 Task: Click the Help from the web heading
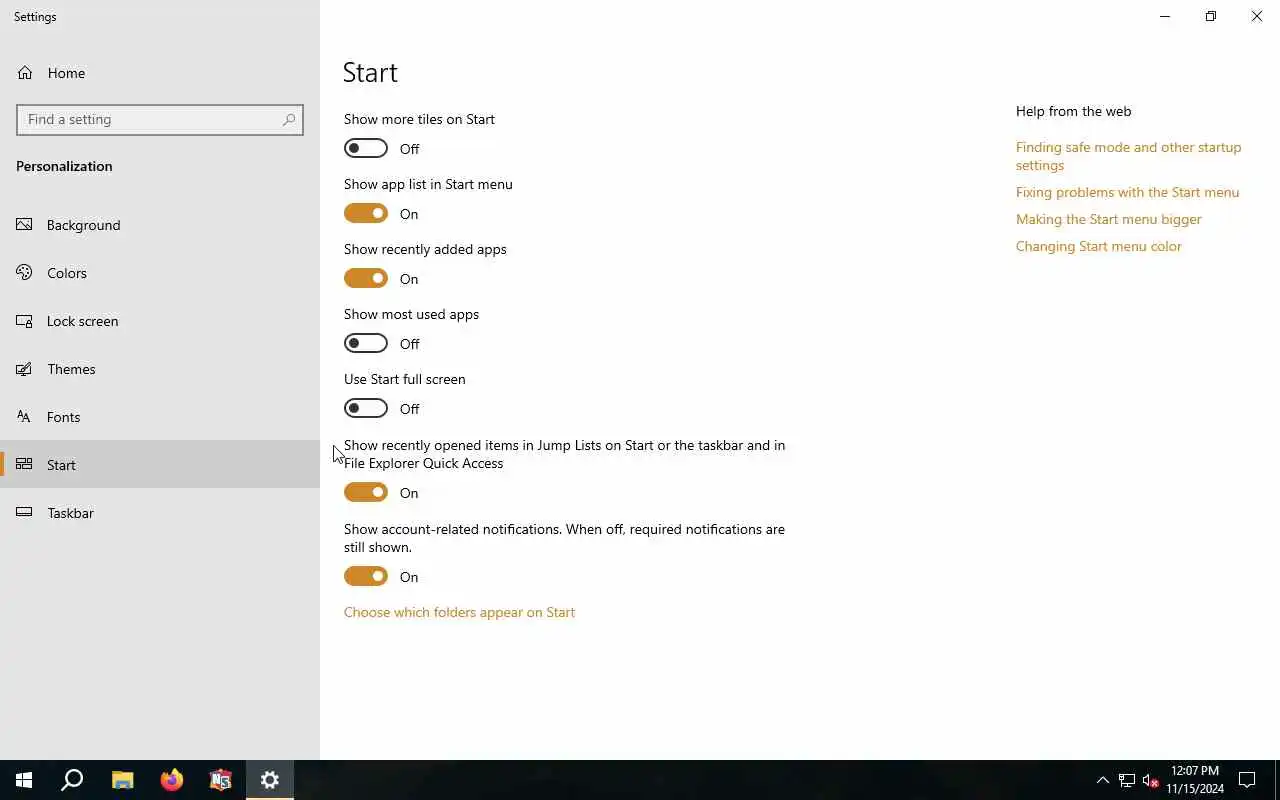pos(1073,111)
